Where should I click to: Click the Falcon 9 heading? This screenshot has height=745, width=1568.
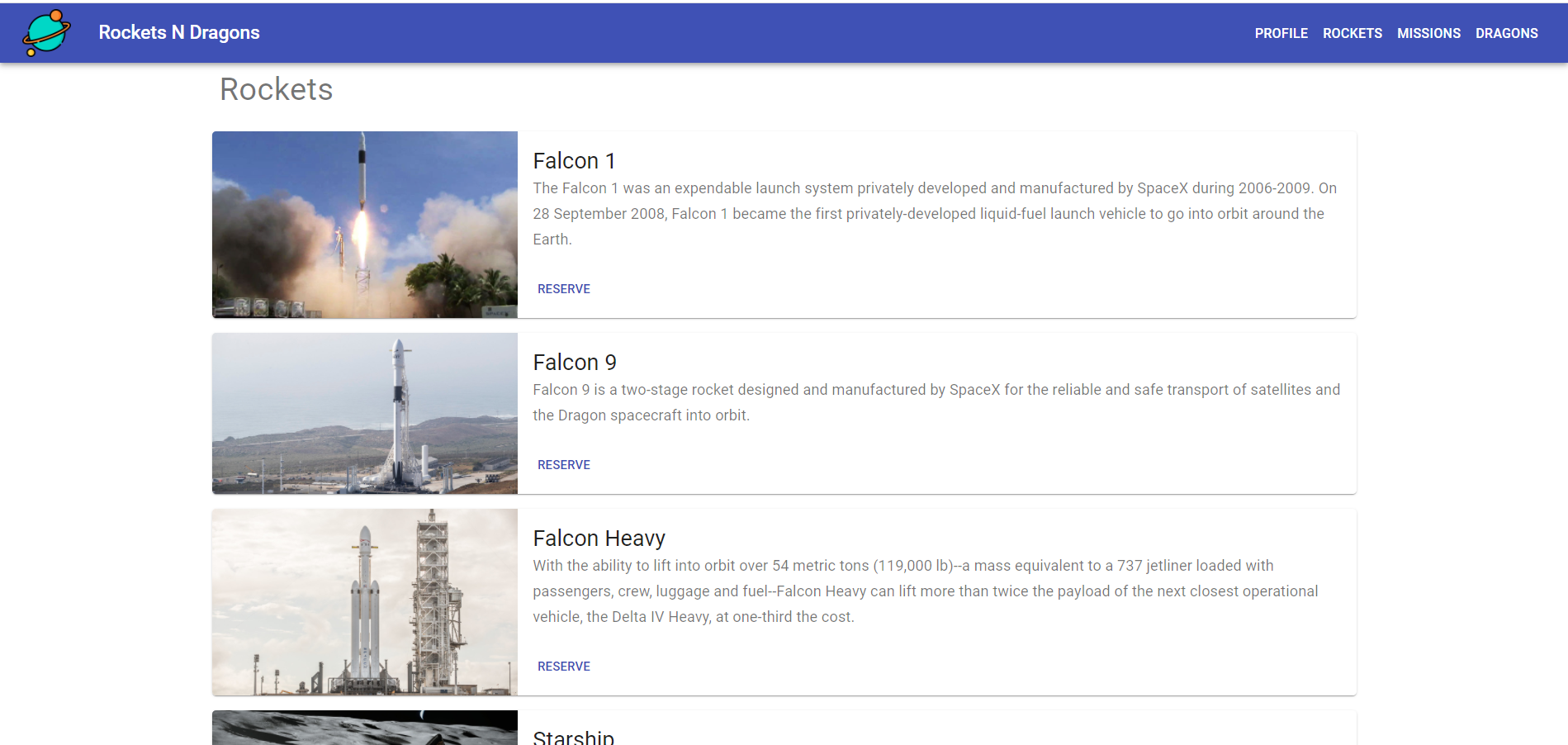575,363
